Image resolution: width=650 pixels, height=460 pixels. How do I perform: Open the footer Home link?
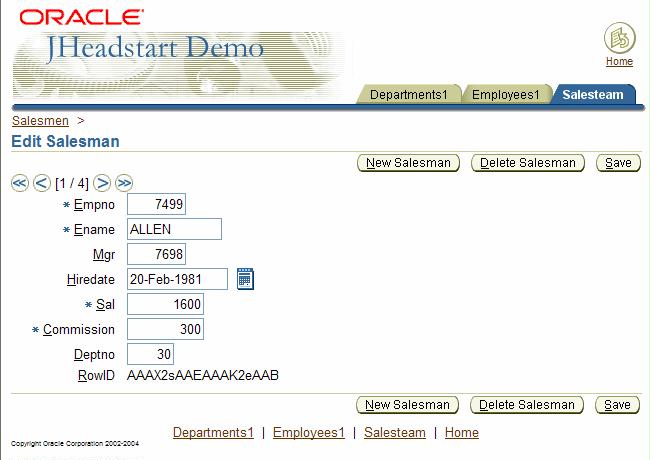461,433
